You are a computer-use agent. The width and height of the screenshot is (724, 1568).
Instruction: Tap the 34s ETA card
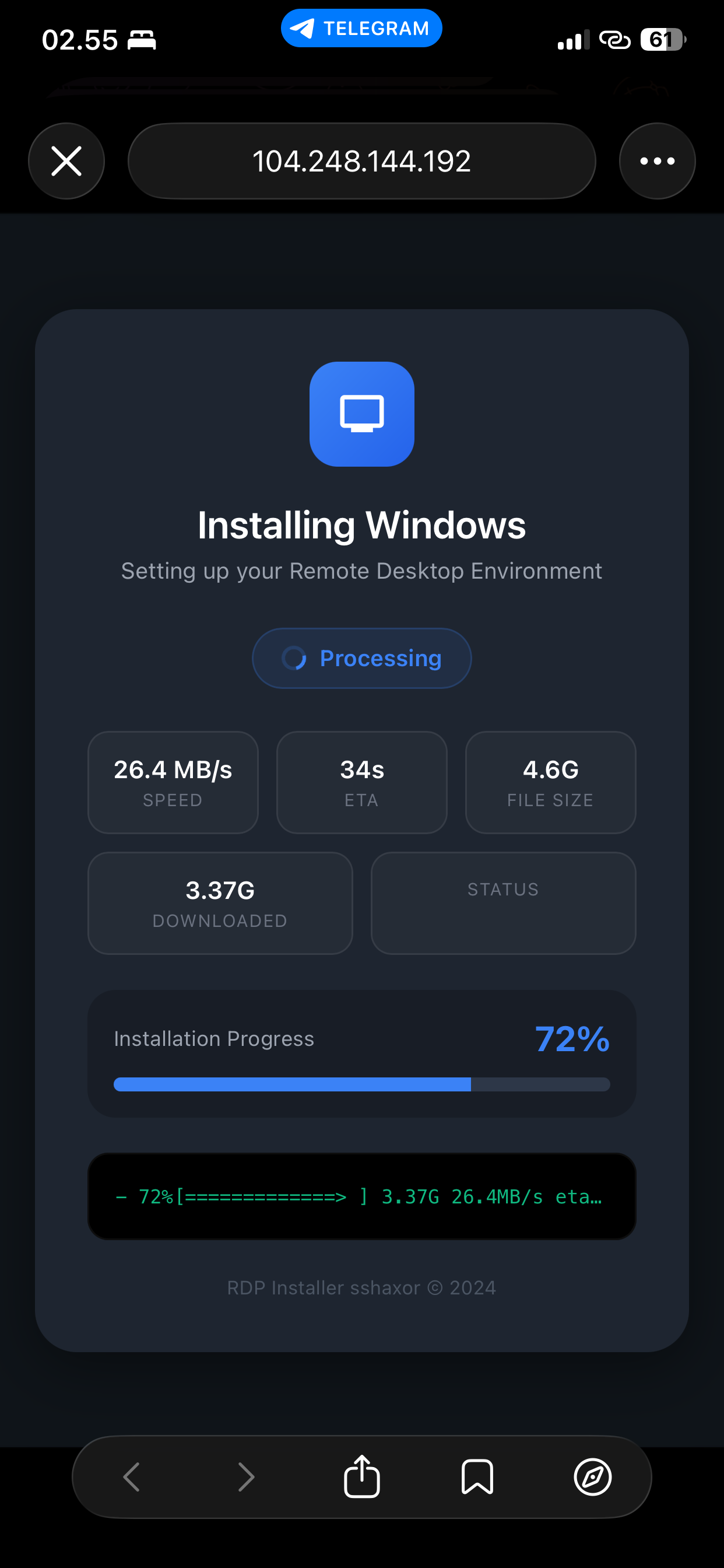(362, 782)
